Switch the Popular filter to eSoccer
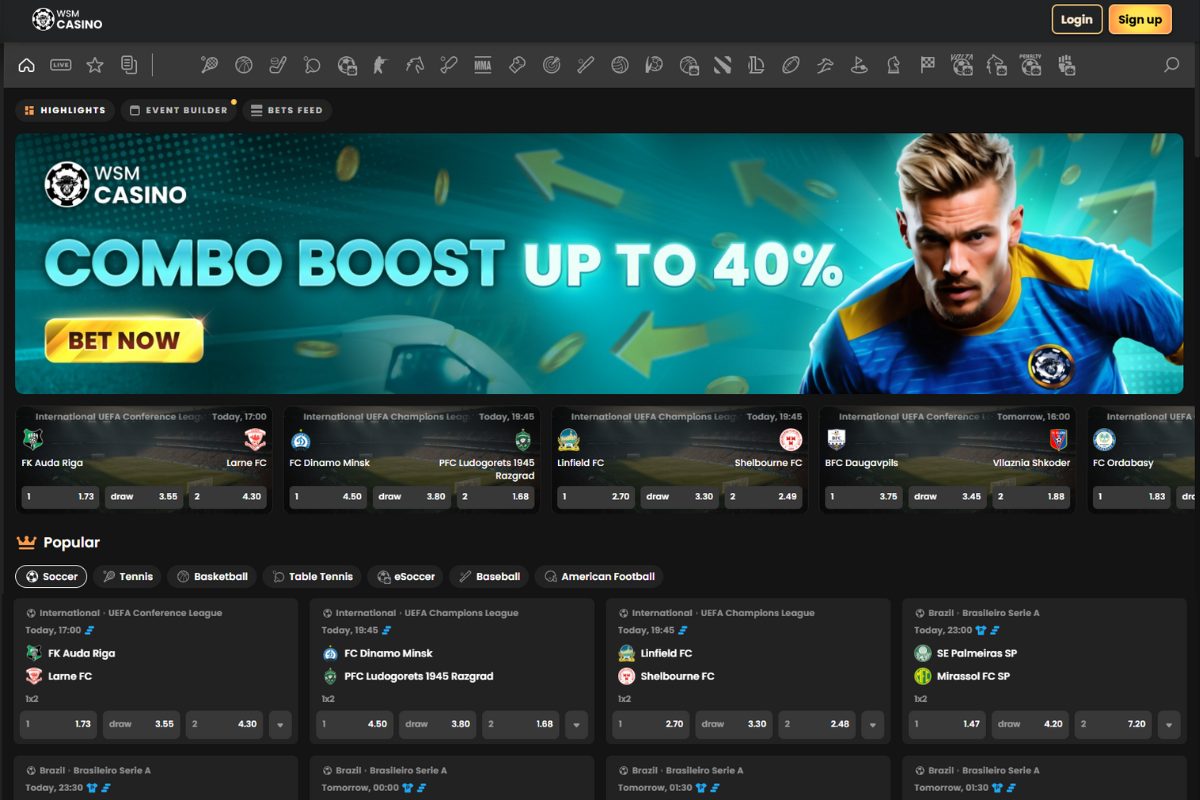The image size is (1200, 800). [x=405, y=576]
